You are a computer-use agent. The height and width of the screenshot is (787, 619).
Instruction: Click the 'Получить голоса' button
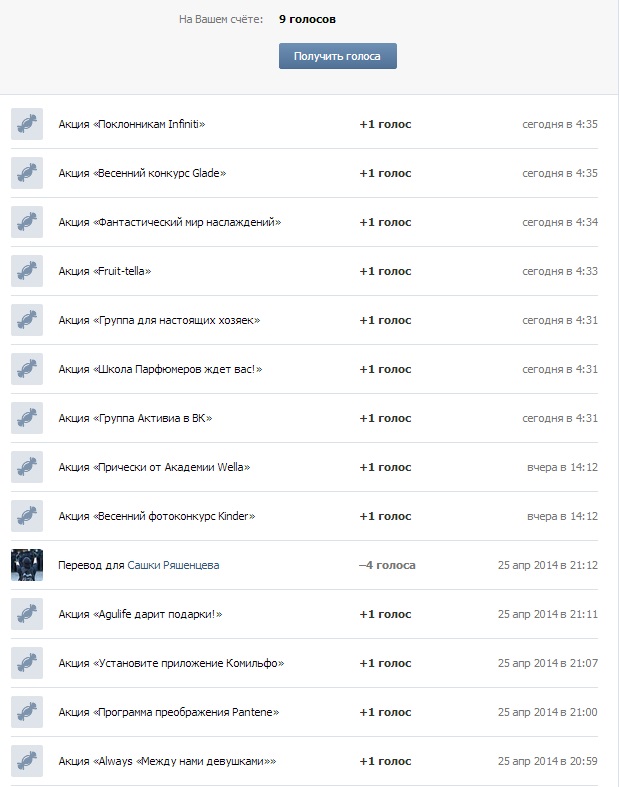[x=338, y=56]
